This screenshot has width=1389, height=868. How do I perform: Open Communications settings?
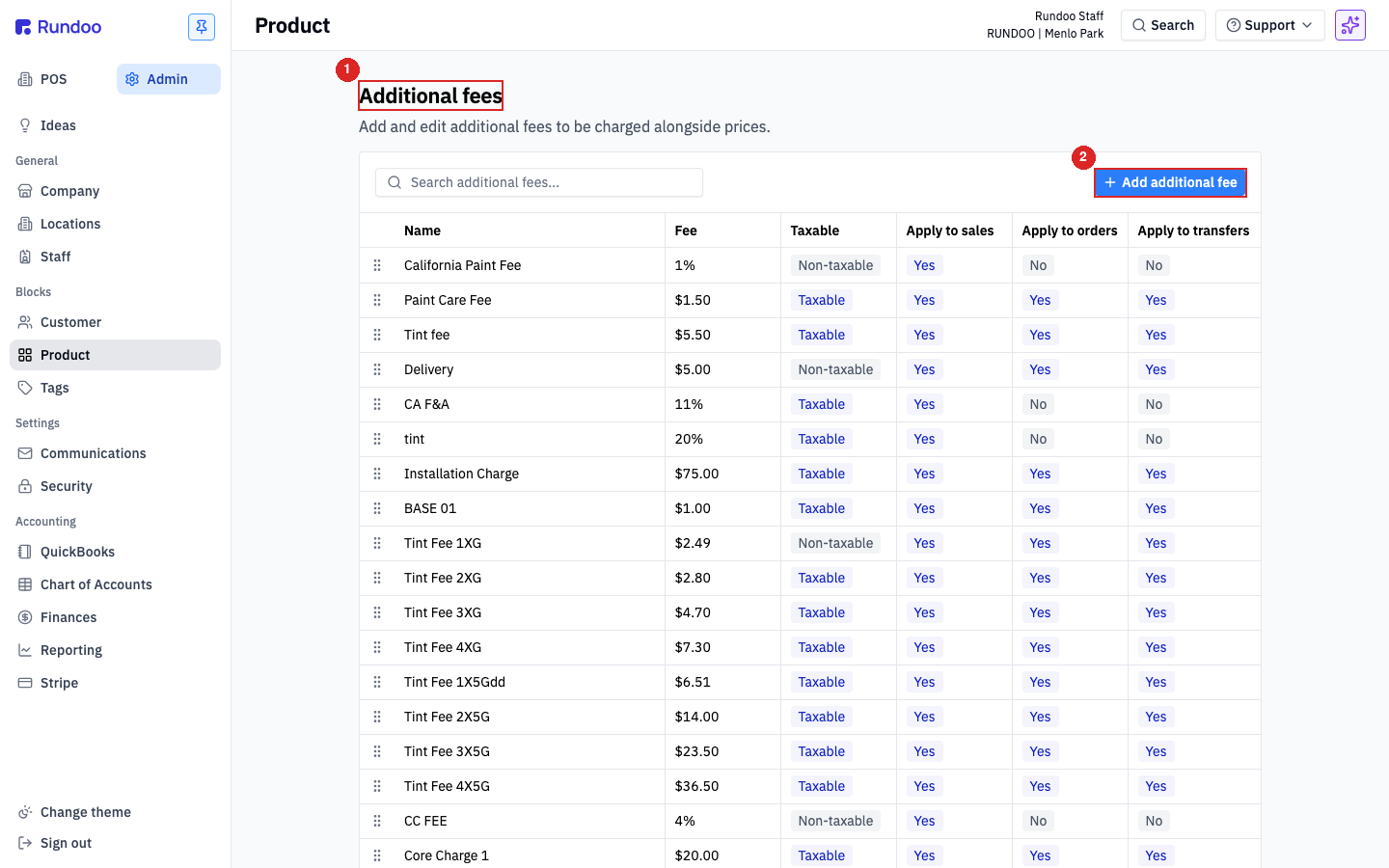point(115,453)
